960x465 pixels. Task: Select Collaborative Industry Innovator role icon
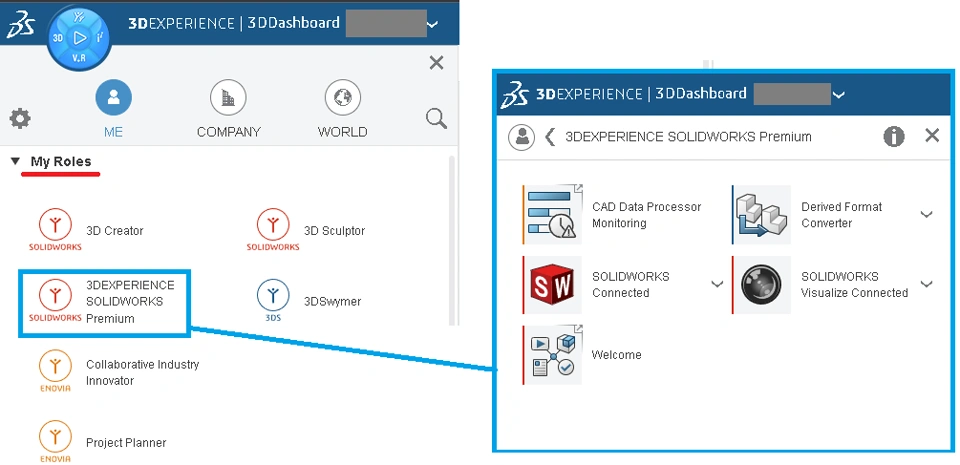click(x=55, y=371)
